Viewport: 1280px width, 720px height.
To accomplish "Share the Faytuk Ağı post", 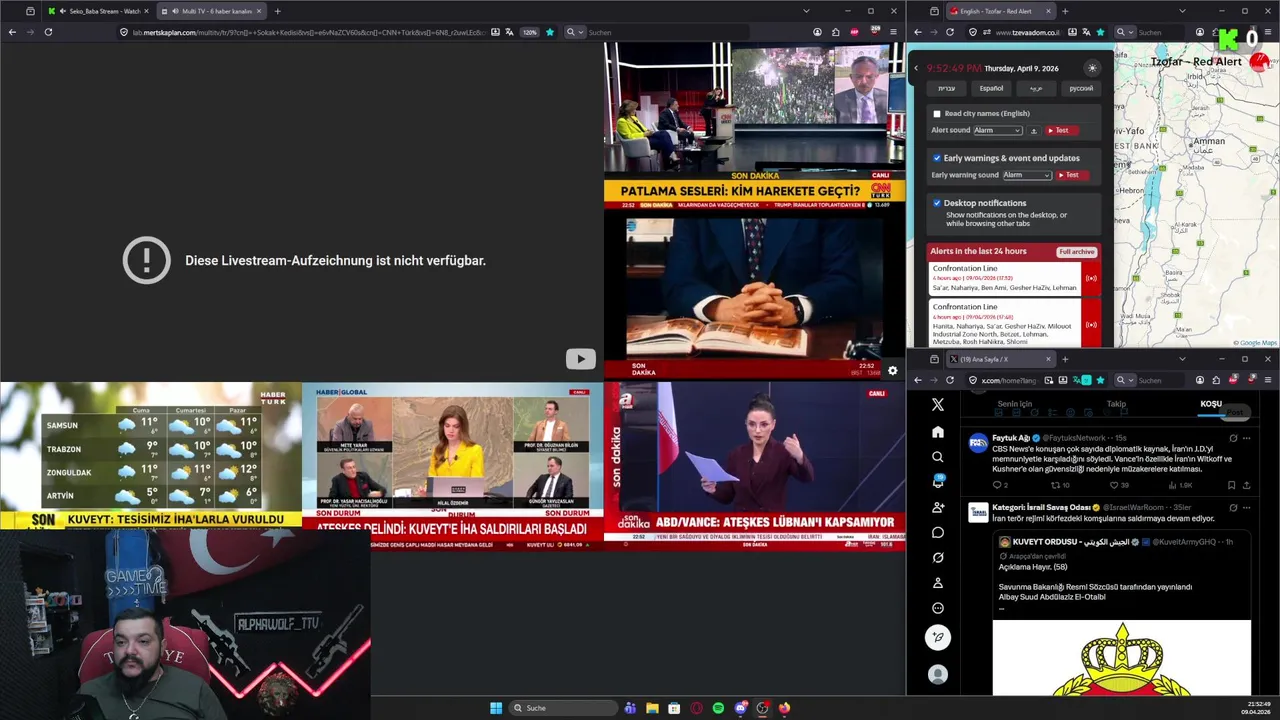I will [1246, 485].
